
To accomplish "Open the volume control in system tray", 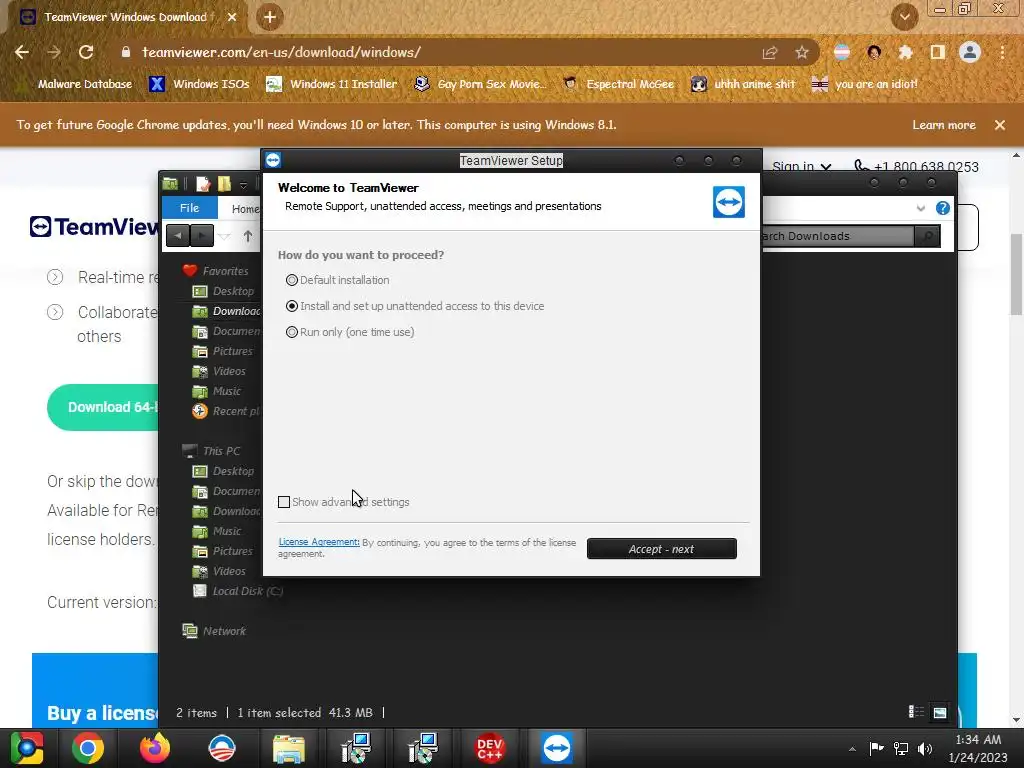I will point(925,748).
